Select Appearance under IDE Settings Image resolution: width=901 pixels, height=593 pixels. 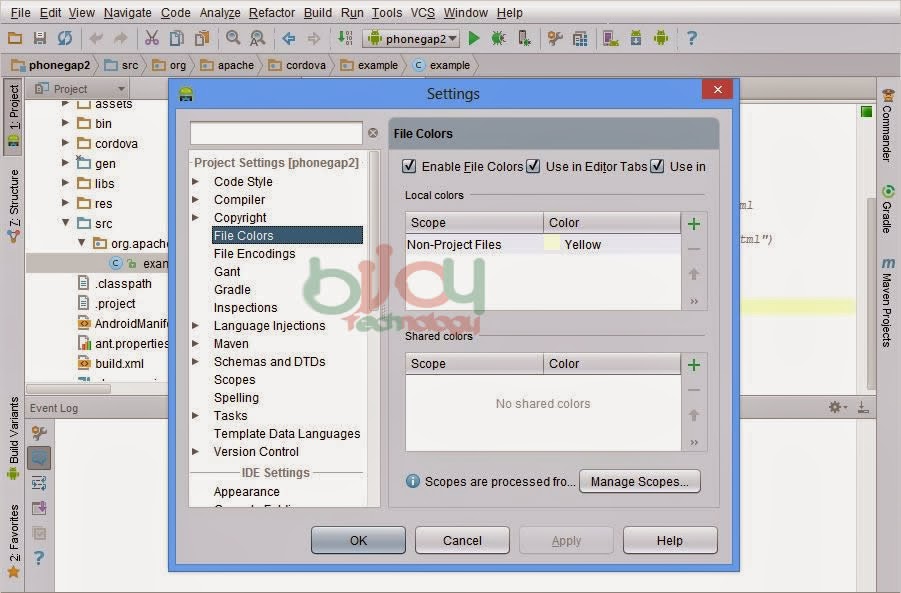(x=247, y=491)
